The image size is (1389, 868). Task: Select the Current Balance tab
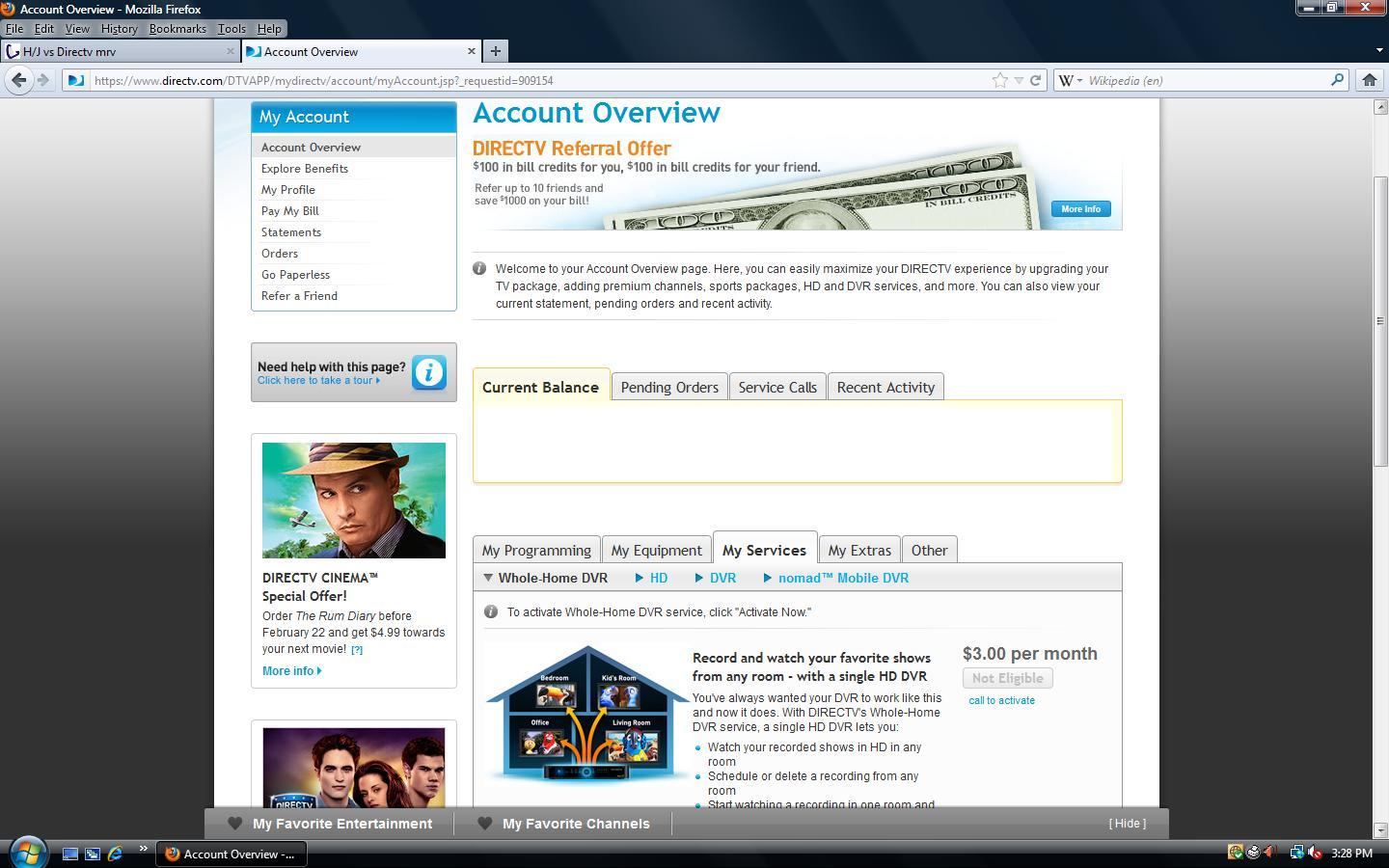pyautogui.click(x=541, y=387)
